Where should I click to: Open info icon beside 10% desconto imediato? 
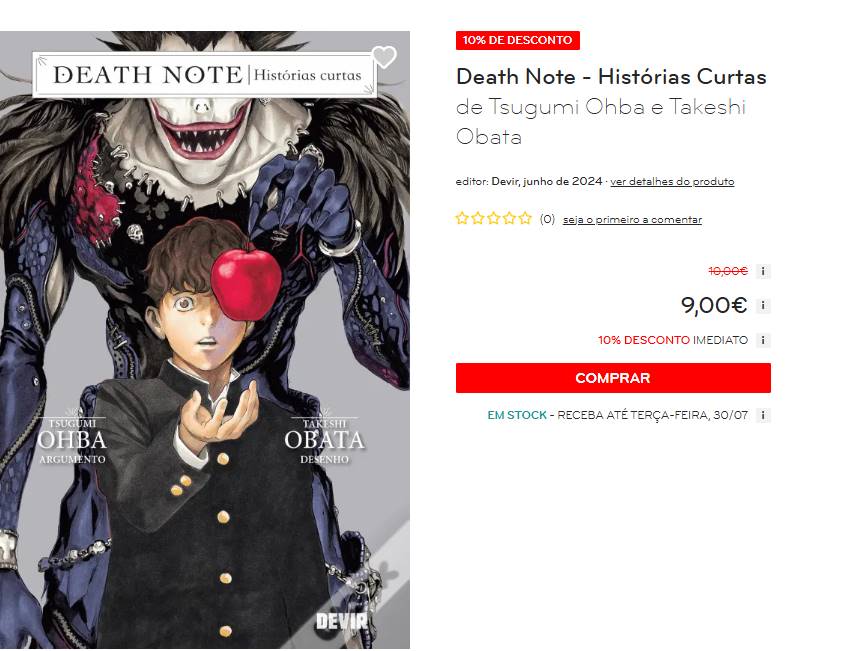pos(763,340)
